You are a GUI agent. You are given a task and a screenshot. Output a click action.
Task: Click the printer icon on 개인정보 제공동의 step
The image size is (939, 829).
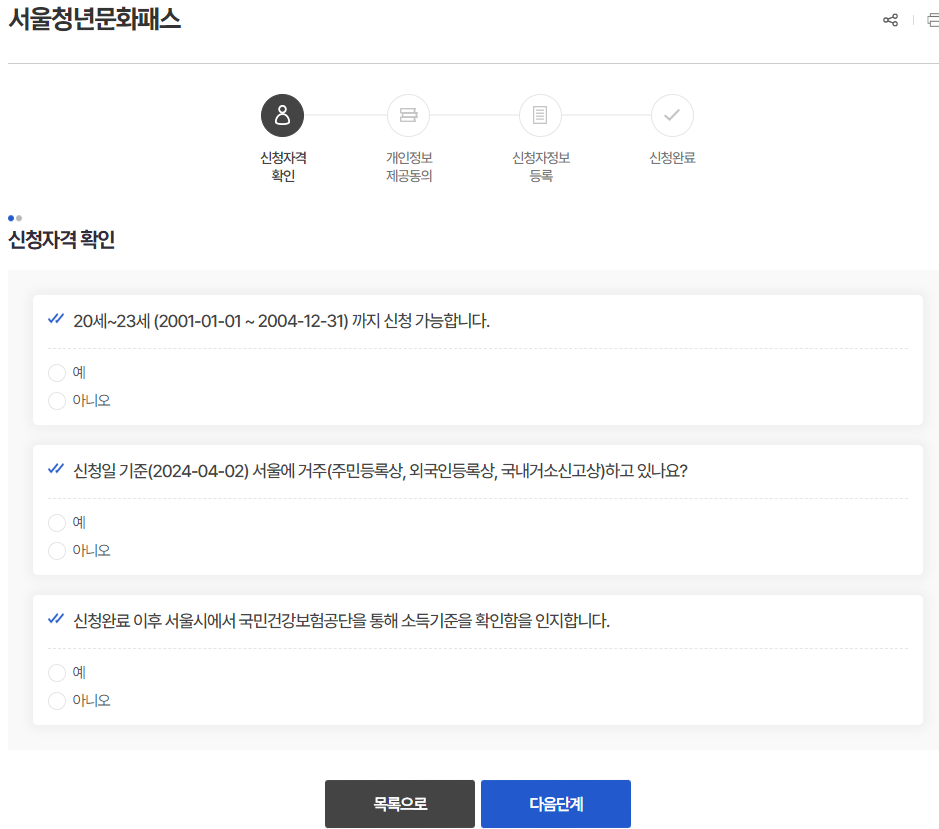point(408,115)
